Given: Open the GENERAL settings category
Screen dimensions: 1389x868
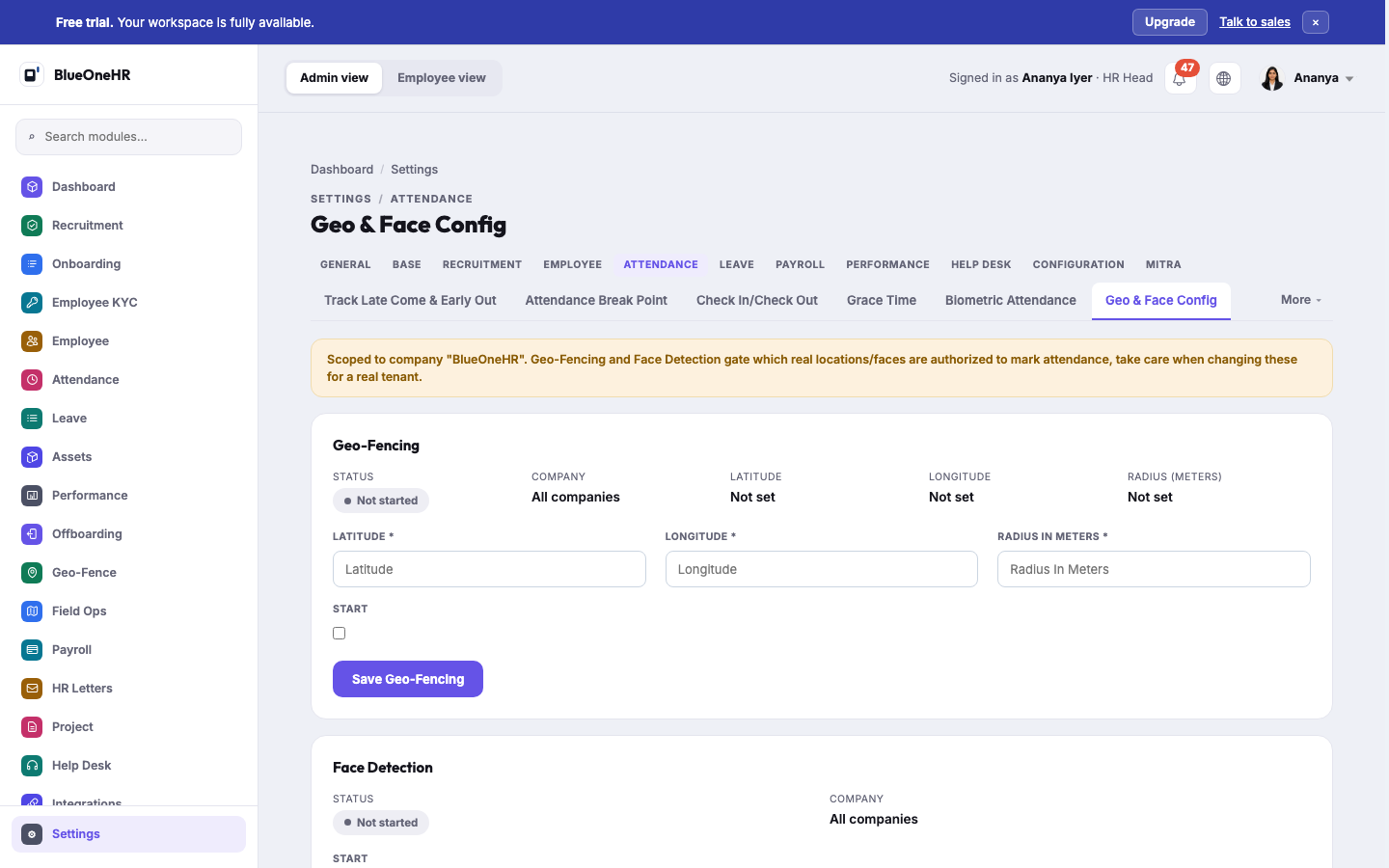Looking at the screenshot, I should click(345, 264).
